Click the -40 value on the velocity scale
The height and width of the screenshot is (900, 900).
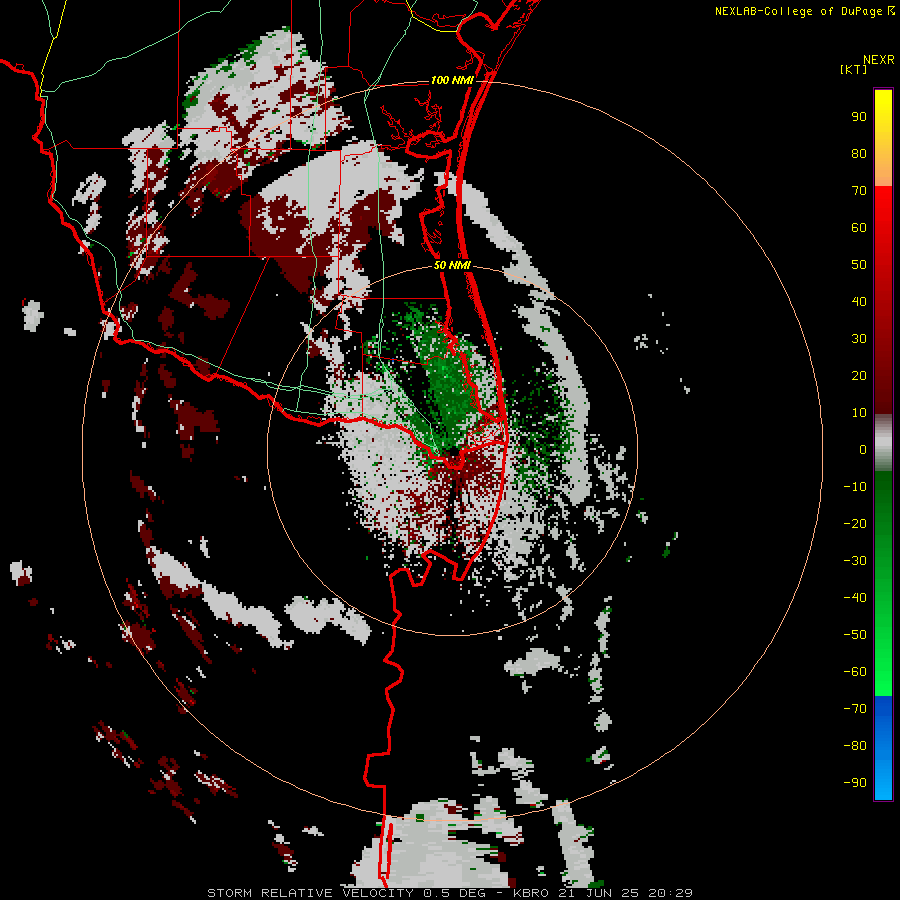855,598
